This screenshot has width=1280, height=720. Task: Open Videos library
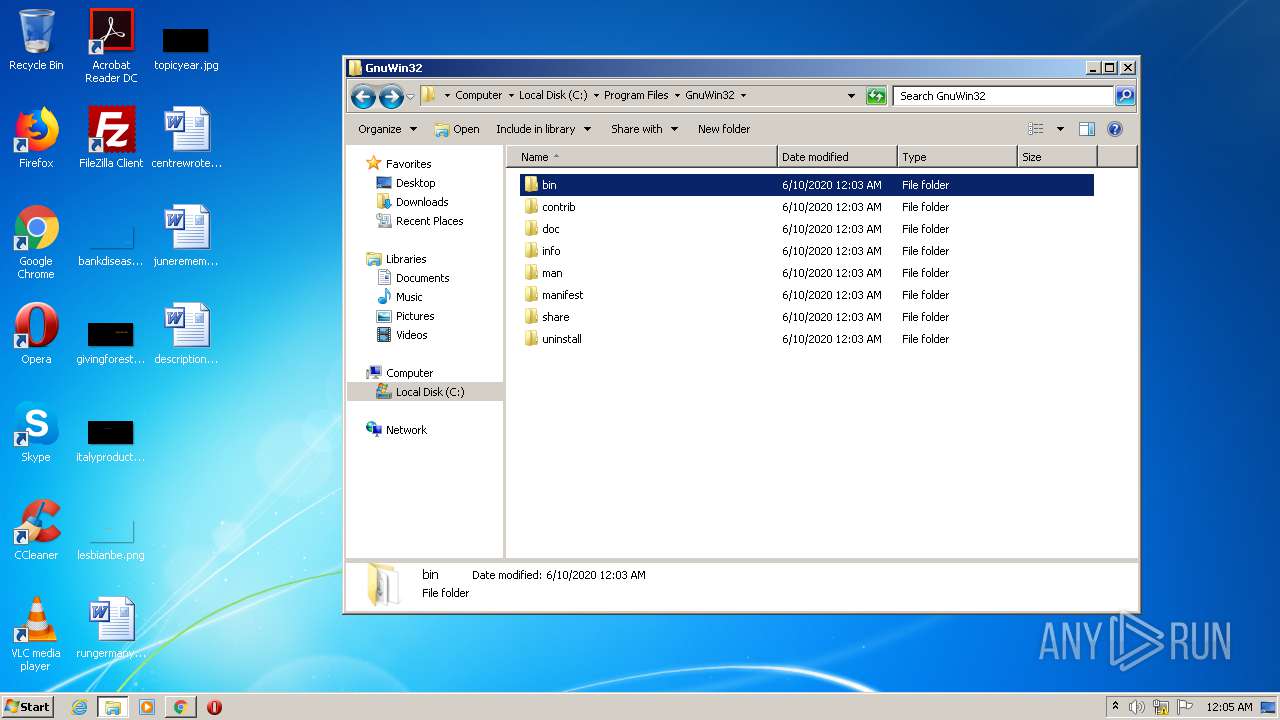click(x=402, y=335)
